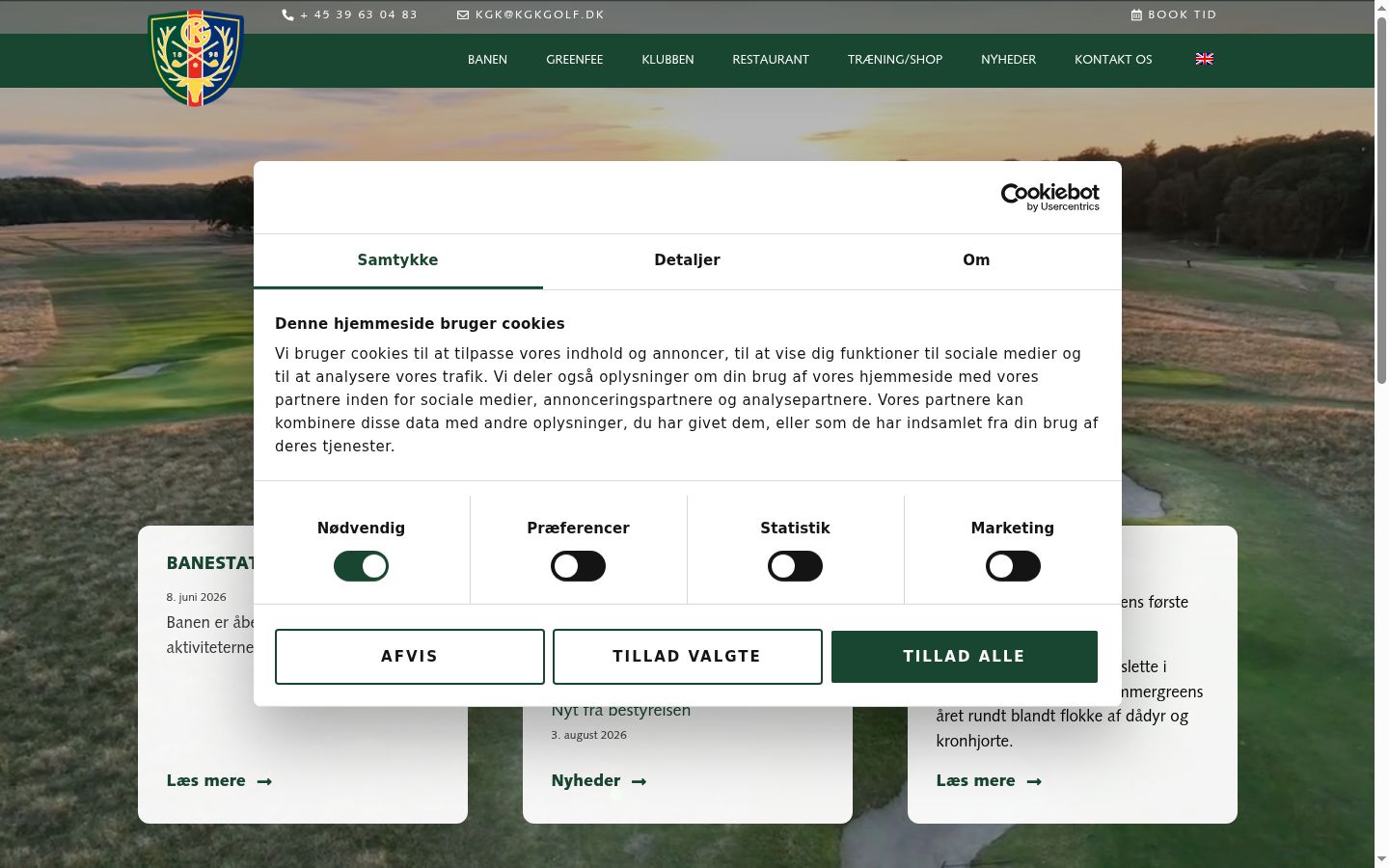The image size is (1389, 868).
Task: Click the Nyt fra bestyrelsen news item
Action: point(621,711)
